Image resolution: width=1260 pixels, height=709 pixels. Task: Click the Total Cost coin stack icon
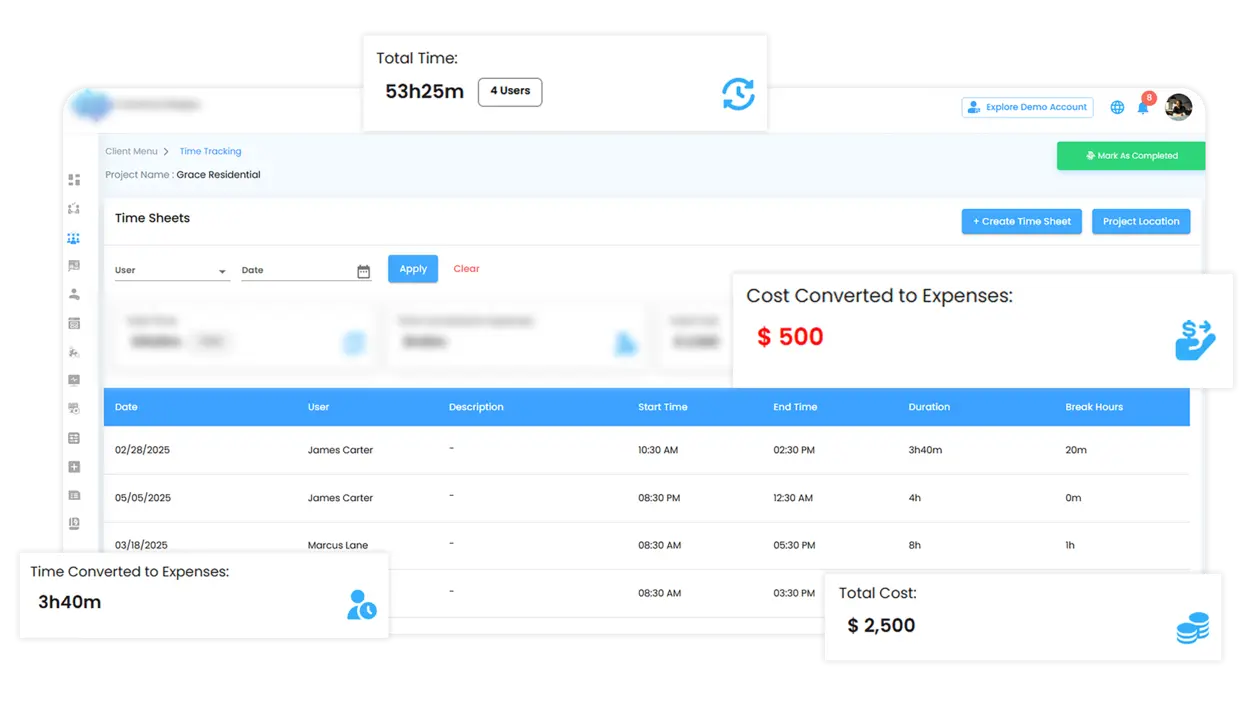[1192, 628]
